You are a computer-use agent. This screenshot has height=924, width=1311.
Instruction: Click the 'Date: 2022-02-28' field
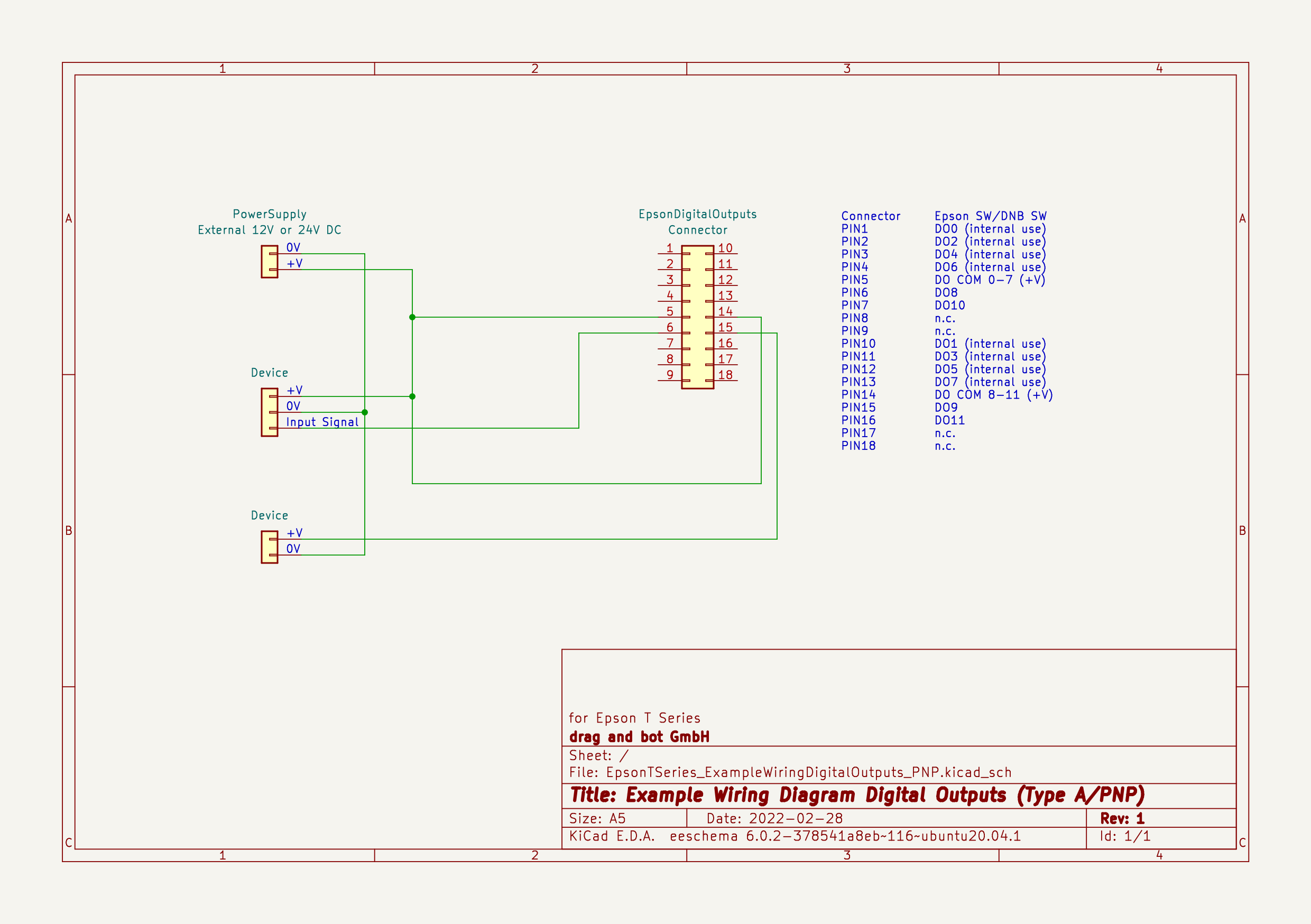[x=774, y=818]
